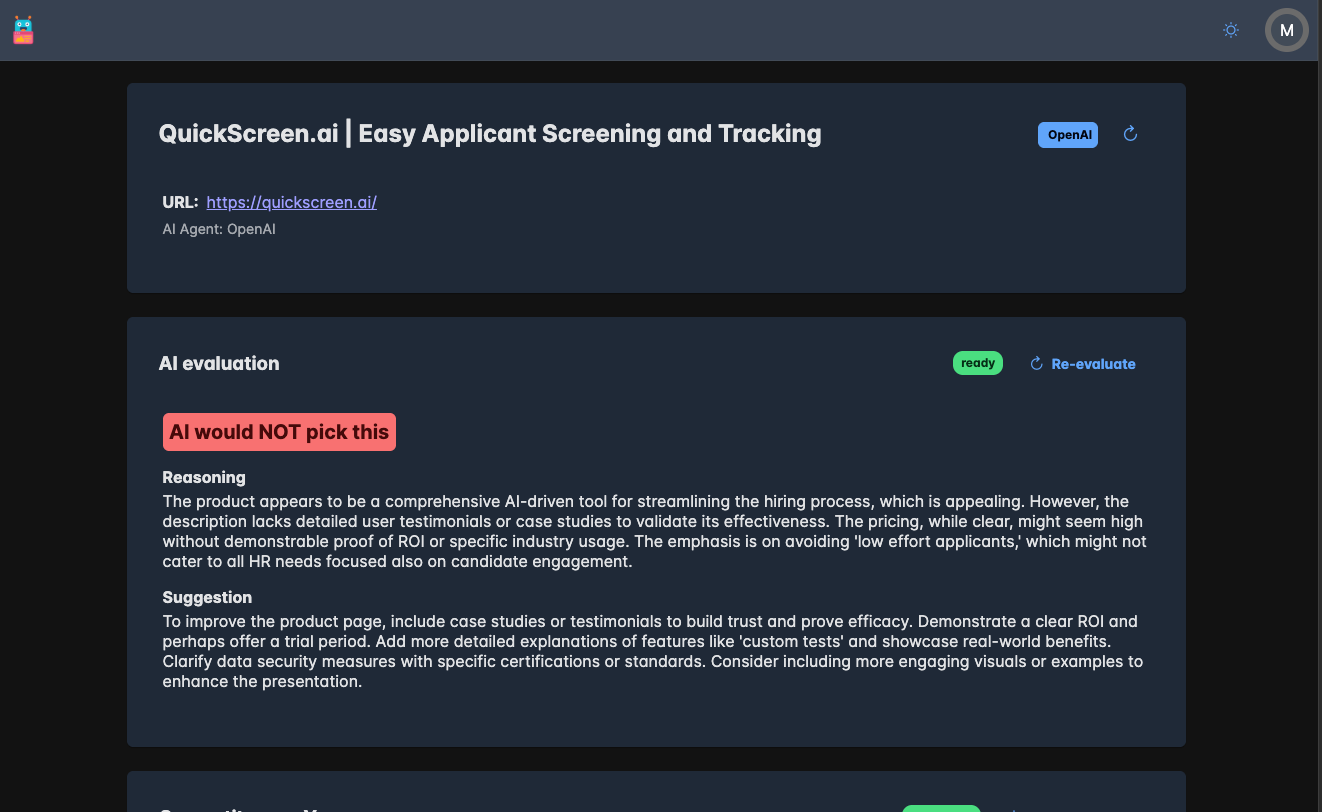Toggle light theme with sun icon

pos(1231,30)
